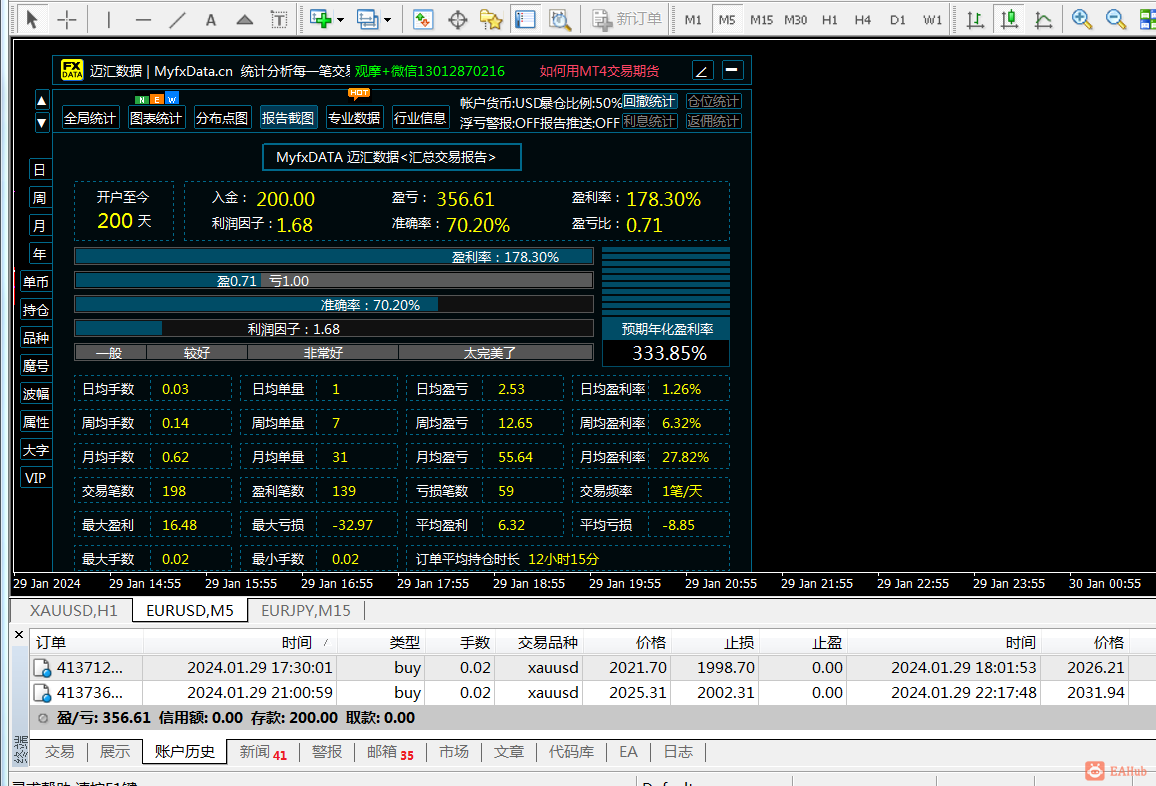Switch to M1 timeframe
1156x786 pixels.
(693, 20)
